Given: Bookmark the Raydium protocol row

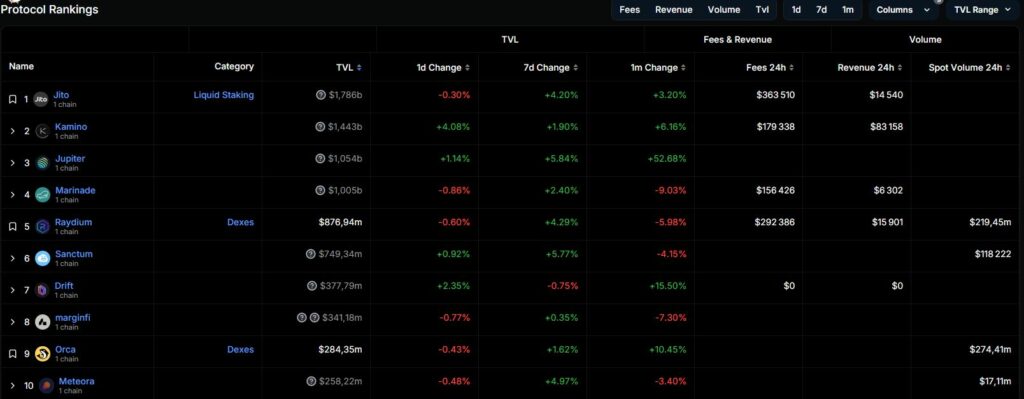Looking at the screenshot, I should pos(12,227).
